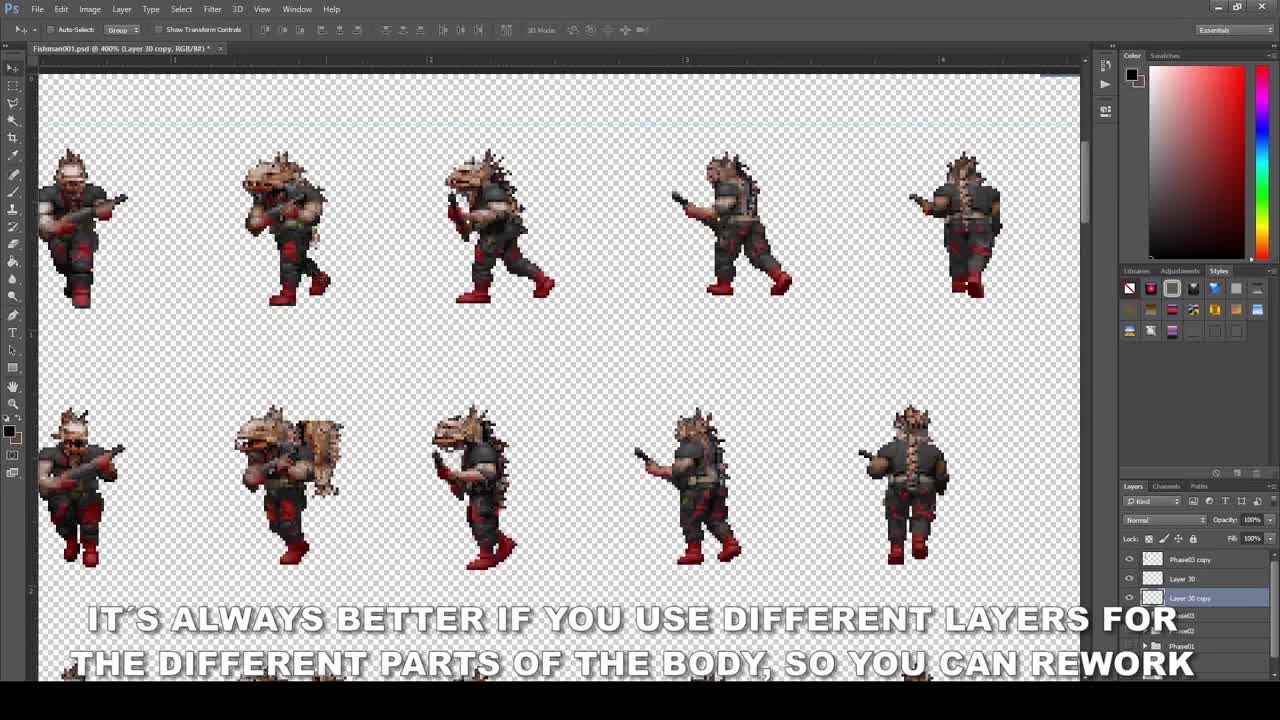Open the Color panel flyout menu

pos(1271,56)
